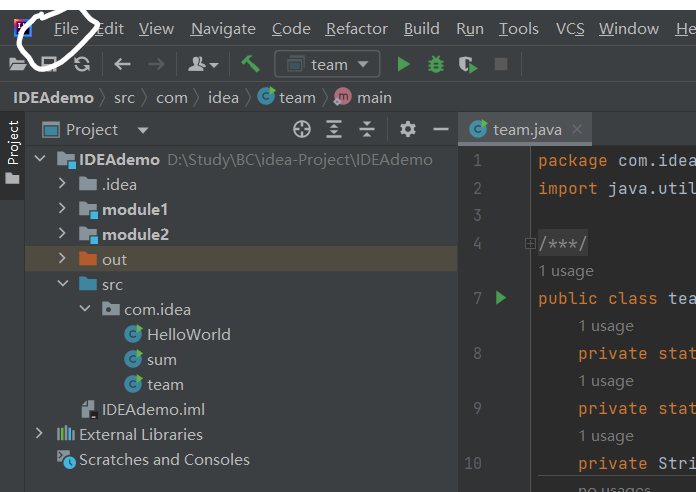Viewport: 696px width, 492px height.
Task: Close the team.java editor tab
Action: pos(577,129)
